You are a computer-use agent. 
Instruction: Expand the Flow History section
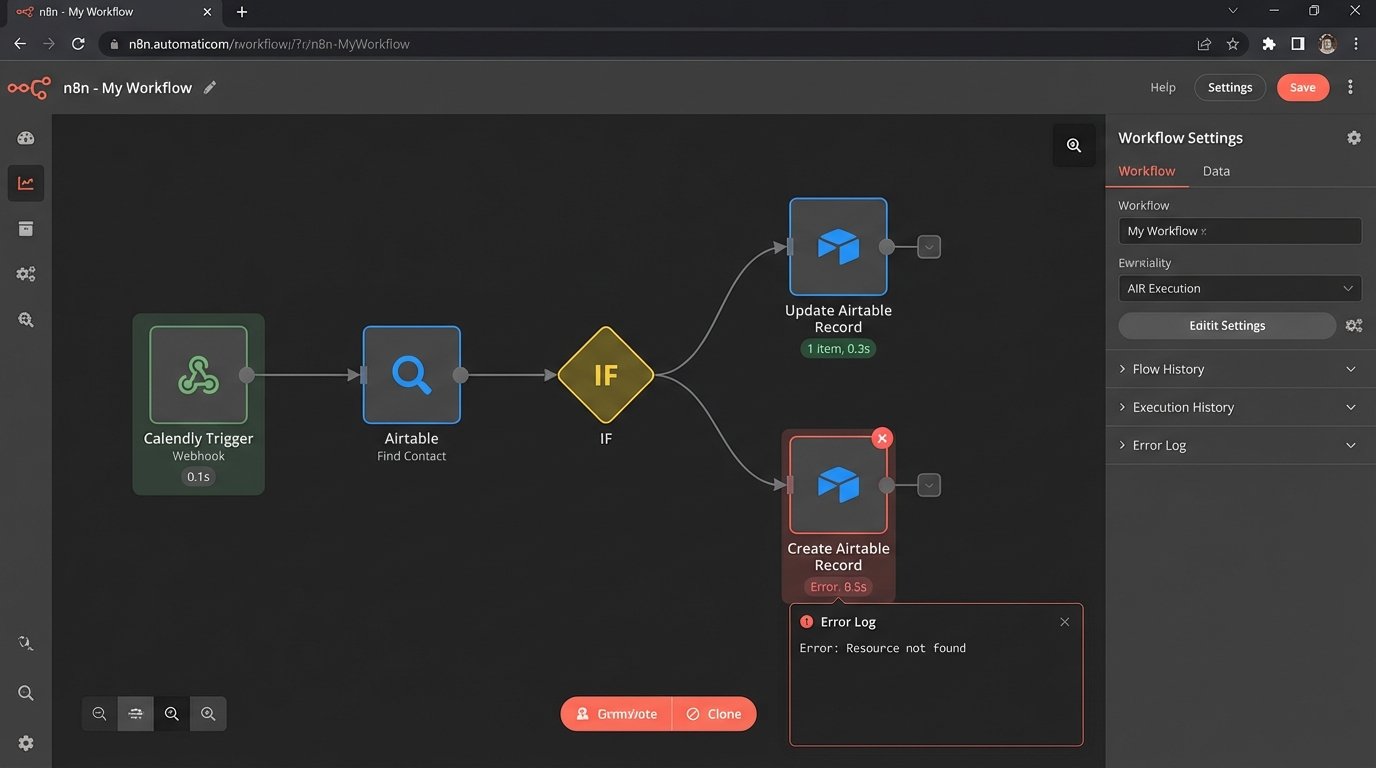point(1239,369)
